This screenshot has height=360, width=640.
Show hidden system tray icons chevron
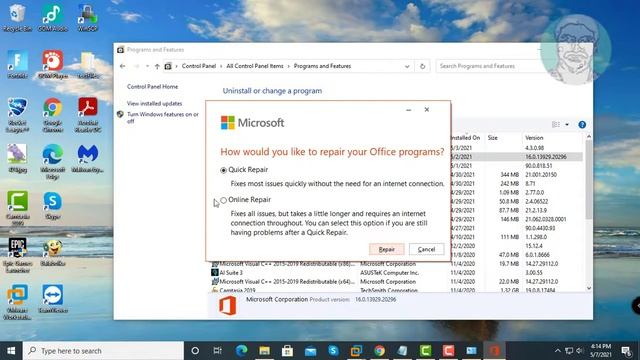pos(557,351)
